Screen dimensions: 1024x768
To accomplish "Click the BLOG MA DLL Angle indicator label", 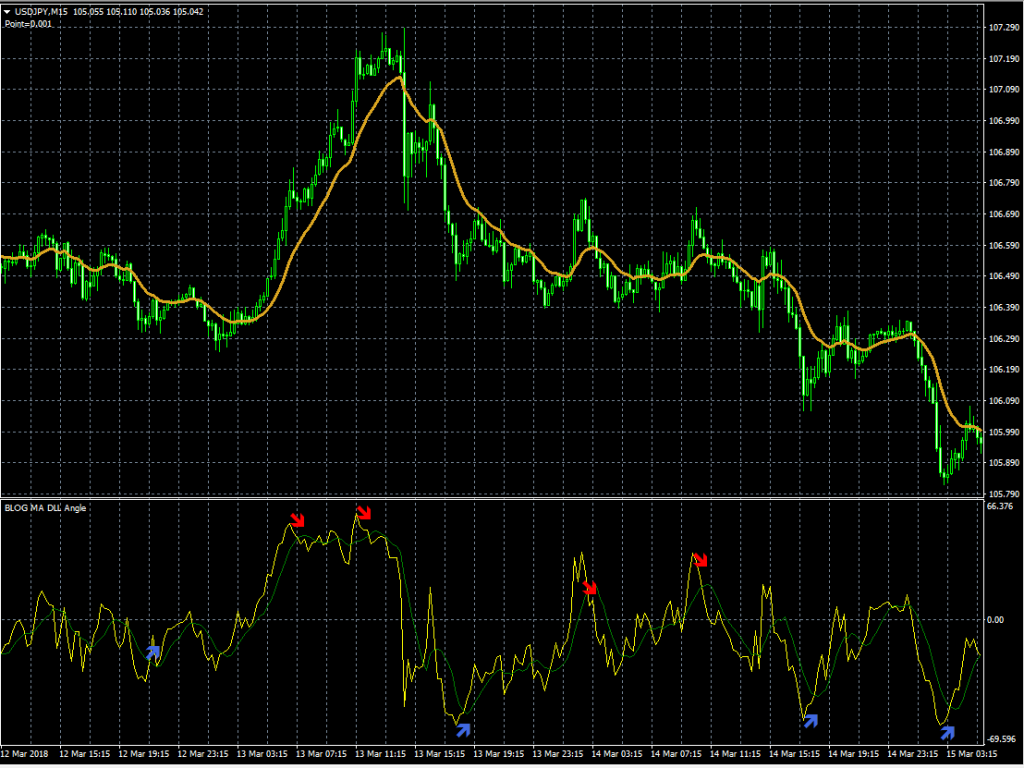I will [x=46, y=508].
